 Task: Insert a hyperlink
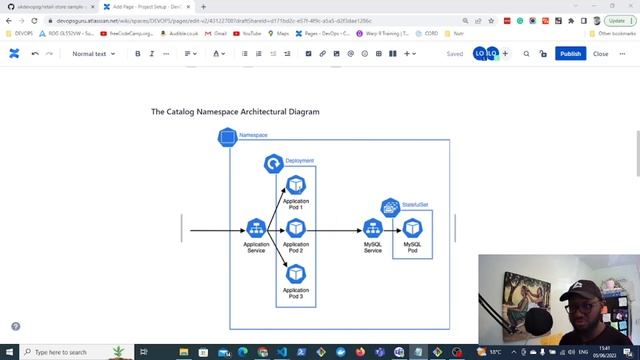[322, 53]
